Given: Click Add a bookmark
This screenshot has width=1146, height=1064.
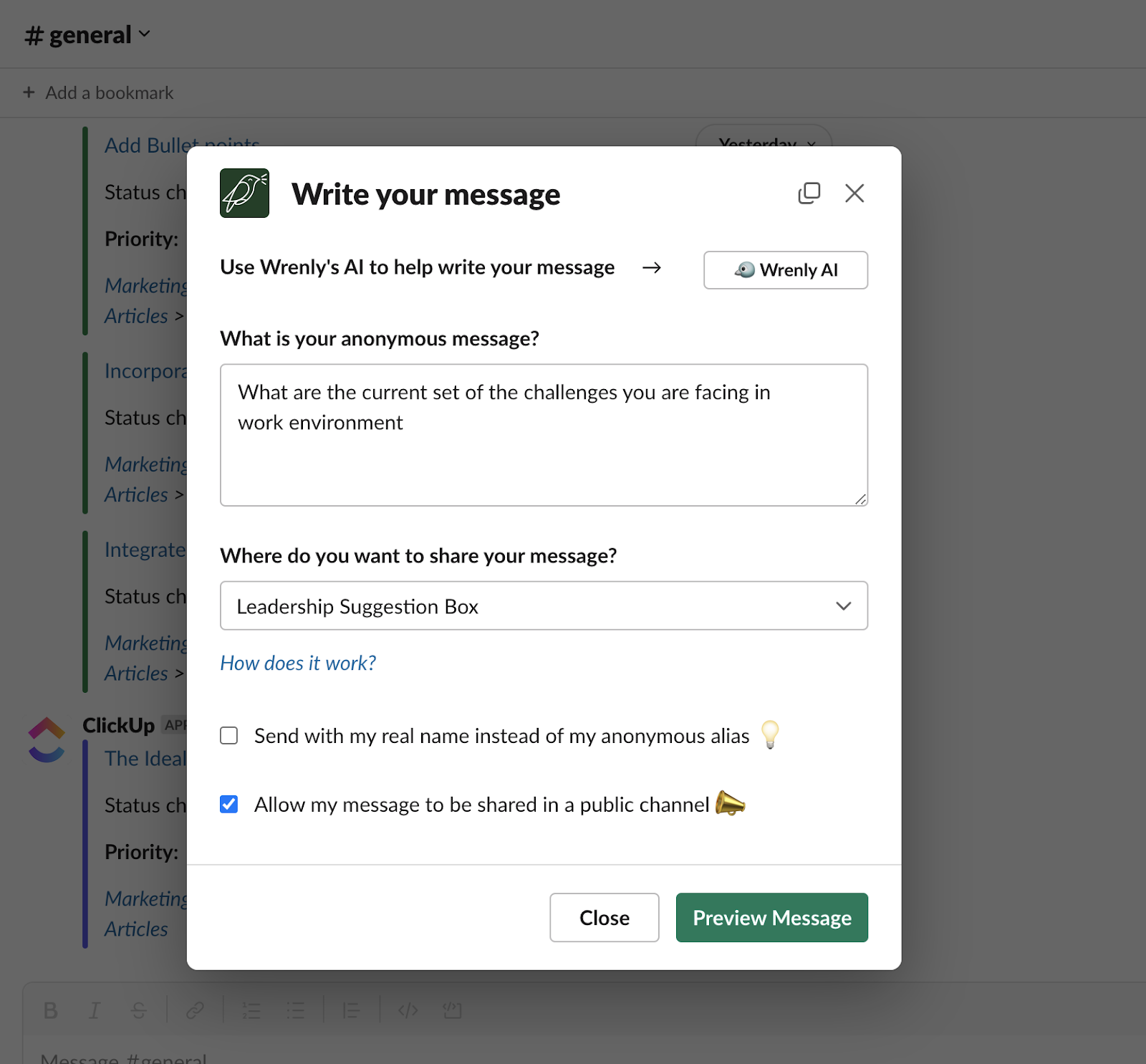Looking at the screenshot, I should click(x=110, y=93).
